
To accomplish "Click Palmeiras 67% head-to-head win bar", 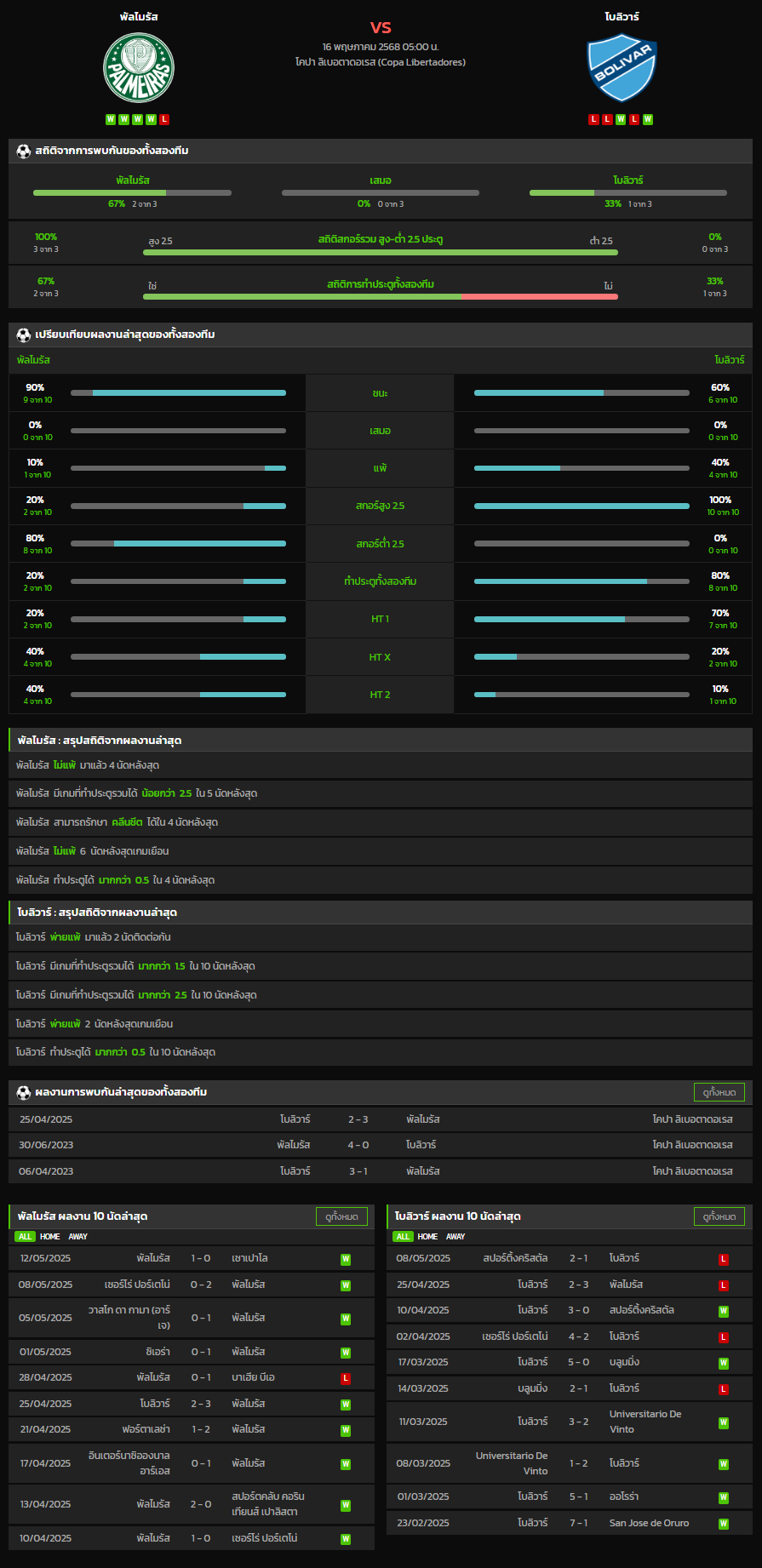I will pyautogui.click(x=132, y=193).
